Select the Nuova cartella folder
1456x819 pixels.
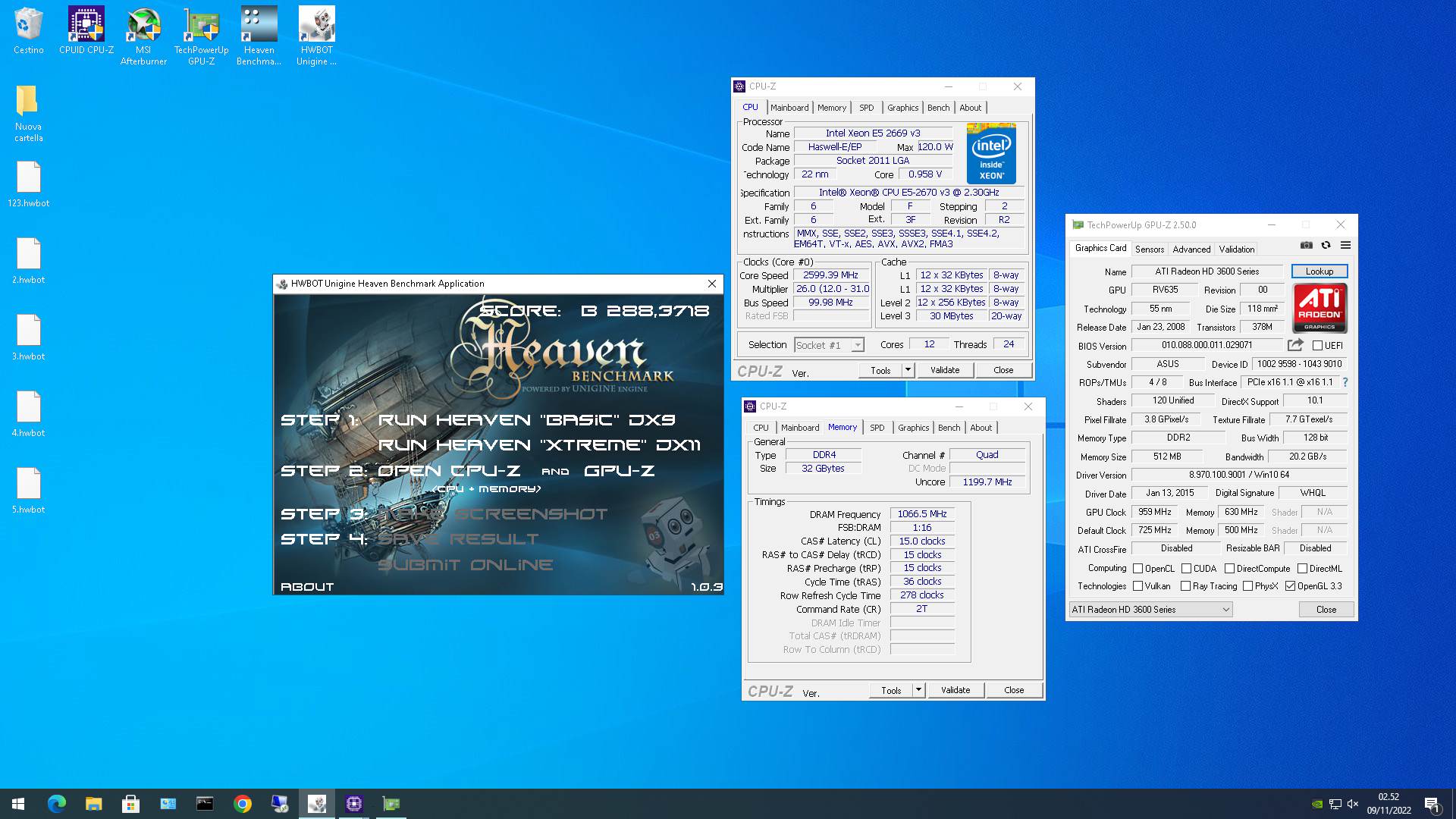28,113
